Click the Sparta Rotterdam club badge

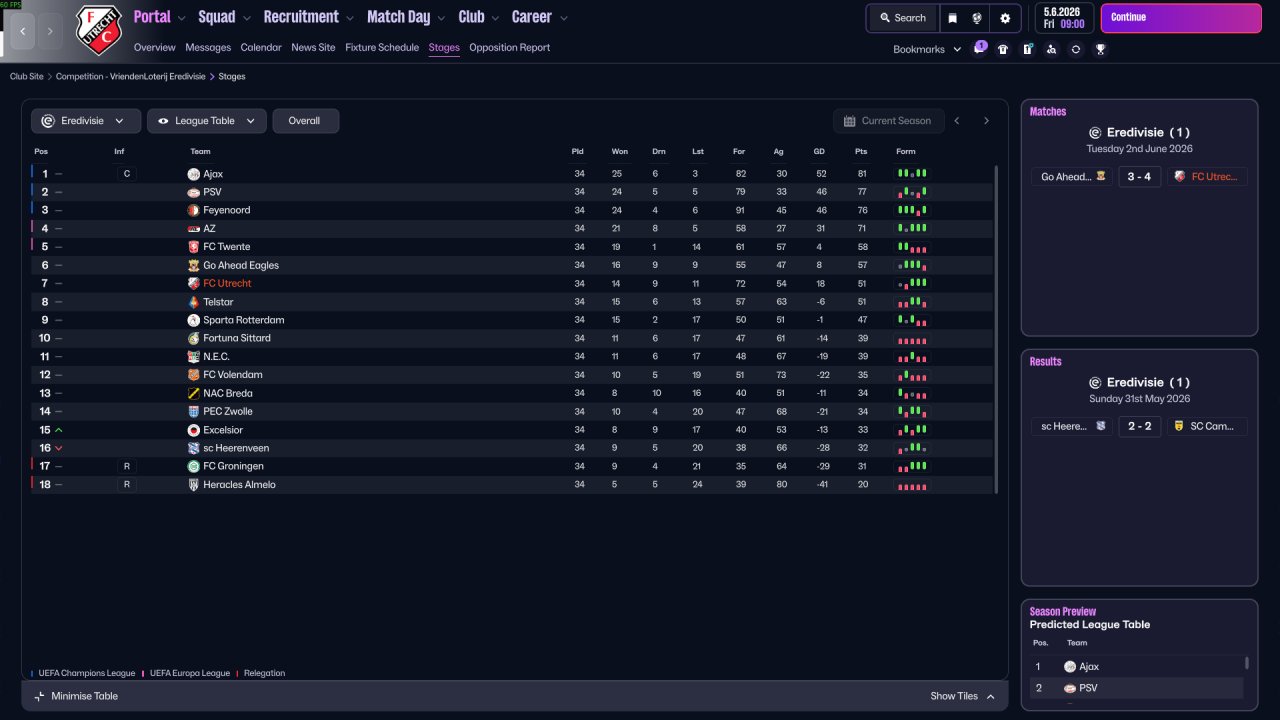pyautogui.click(x=194, y=320)
